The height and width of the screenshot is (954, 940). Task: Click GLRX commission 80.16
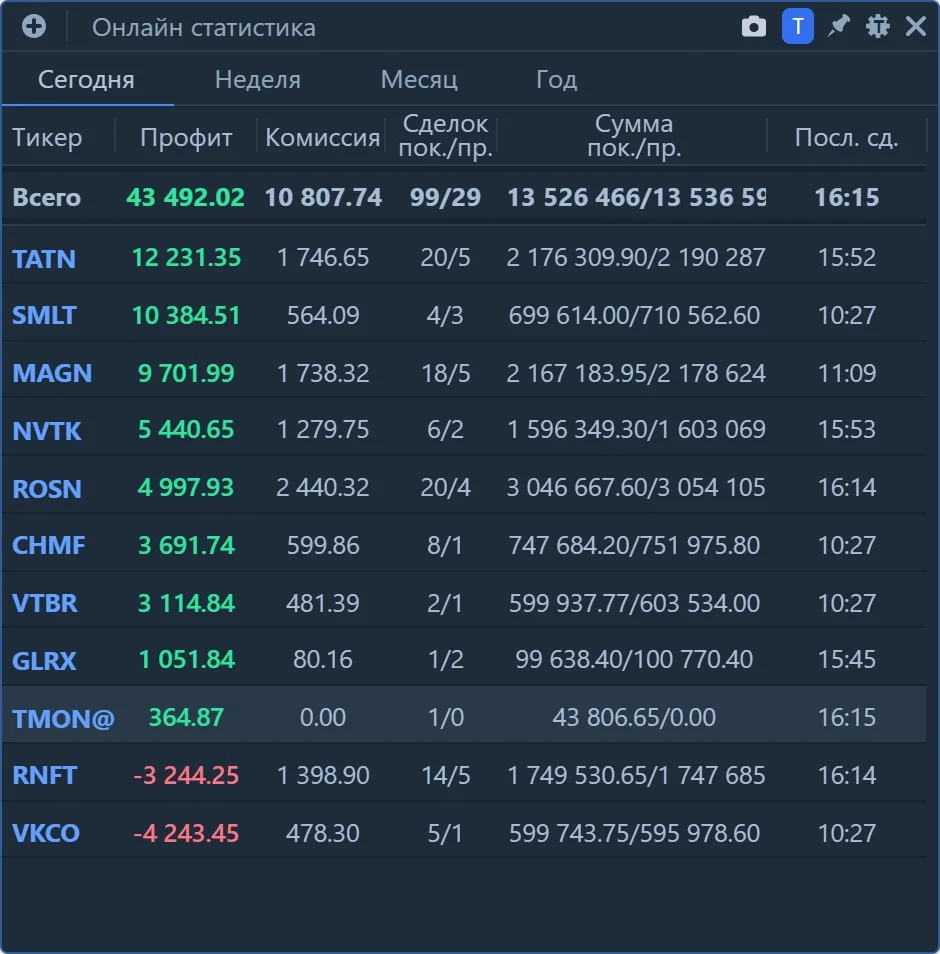pos(323,660)
